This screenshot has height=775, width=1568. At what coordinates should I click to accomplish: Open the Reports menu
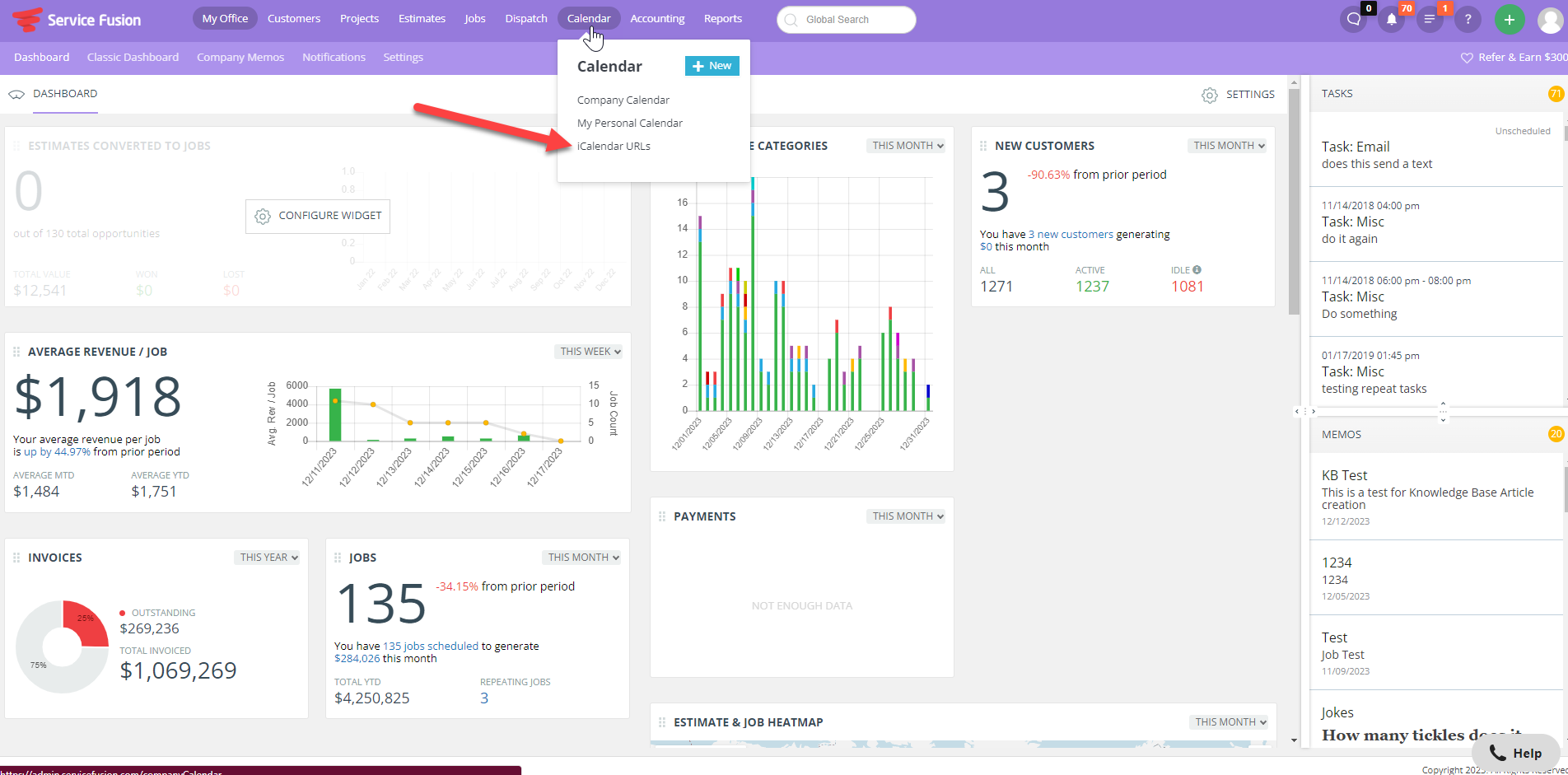(723, 18)
